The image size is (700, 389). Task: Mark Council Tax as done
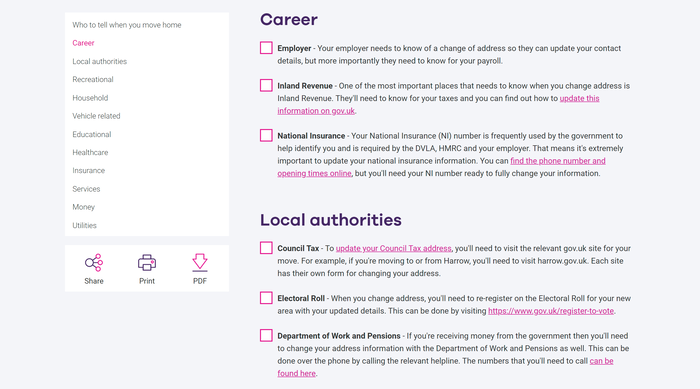(x=266, y=248)
